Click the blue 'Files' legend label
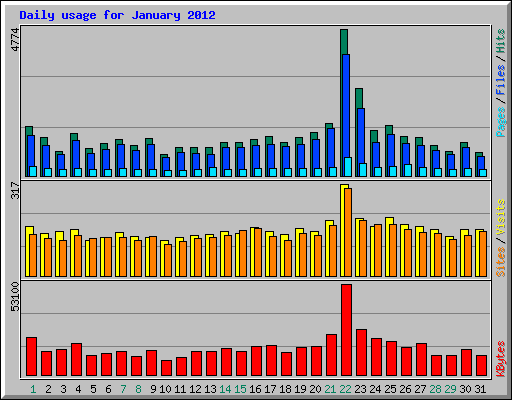512x400 pixels. tap(500, 80)
